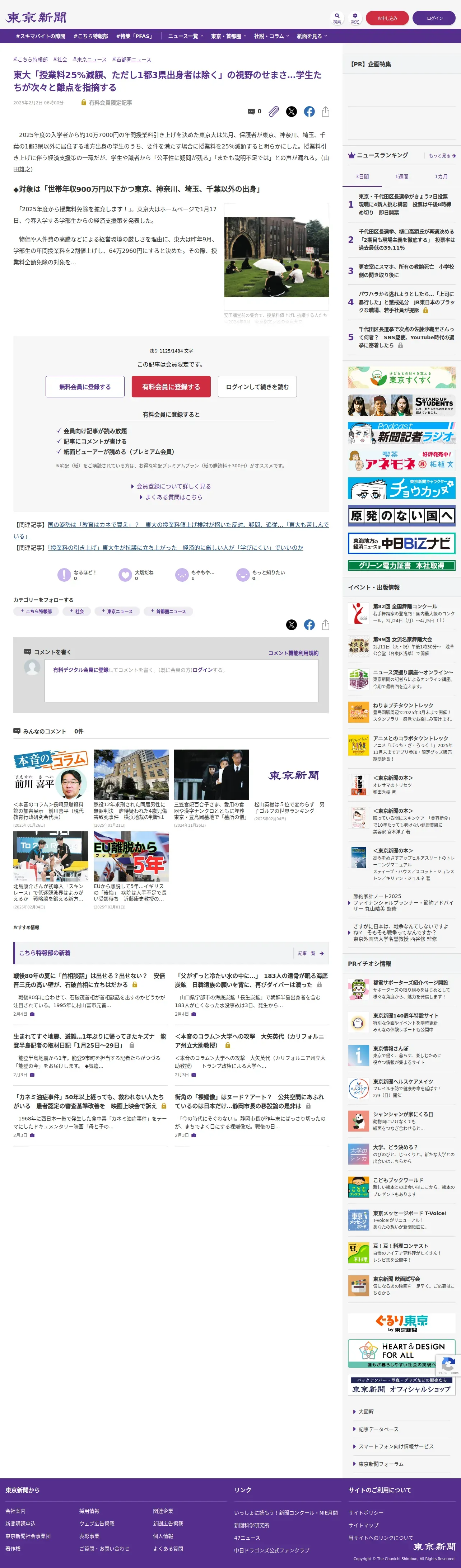Viewport: 461px width, 1568px height.
Task: Open the share icon below headline
Action: tap(326, 112)
